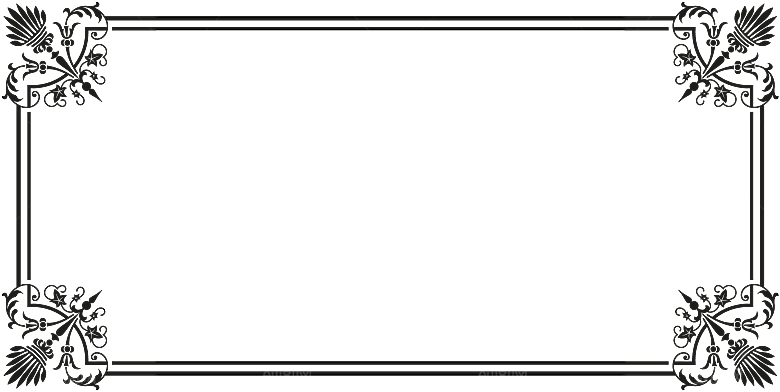Click the bottom double-line border
Screen dimensions: 780x392
click(390, 368)
